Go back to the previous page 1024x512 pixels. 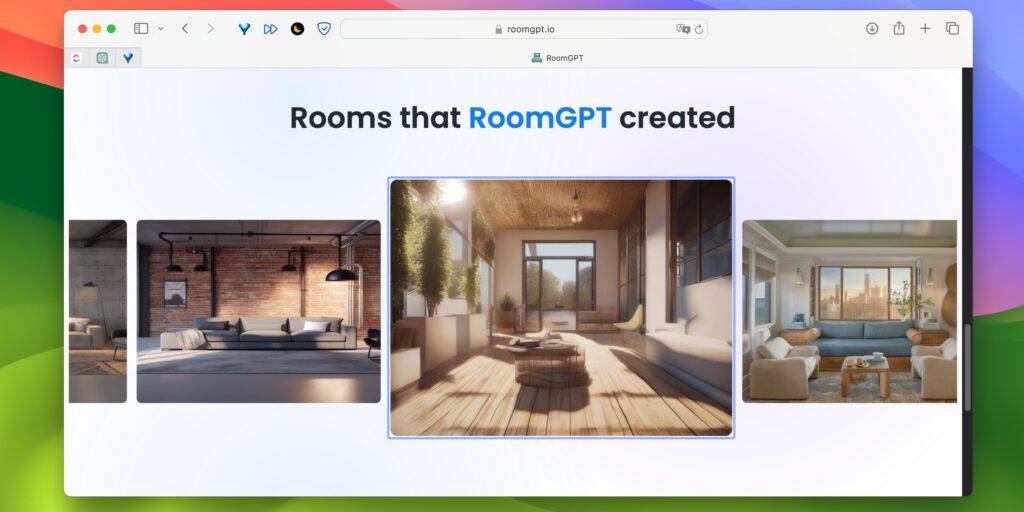click(x=185, y=29)
